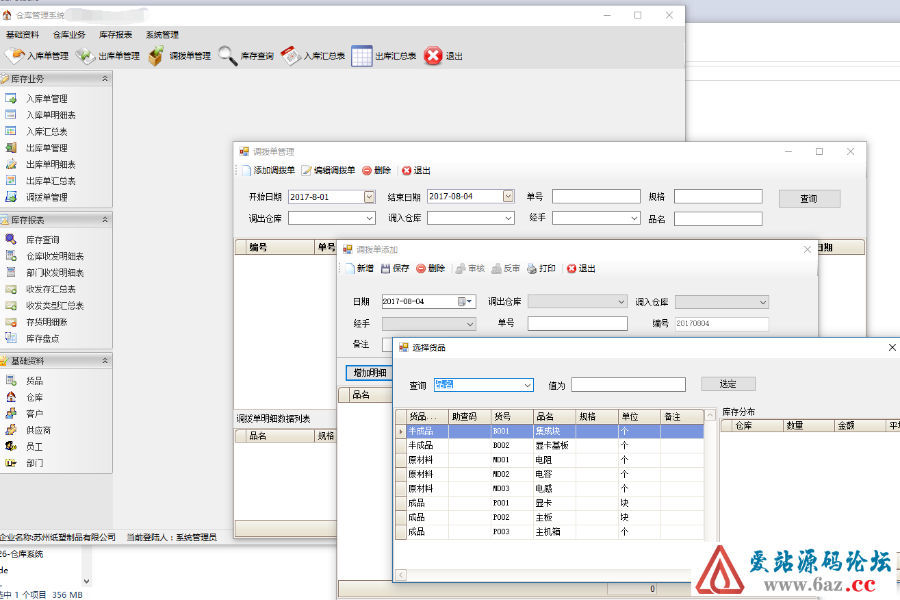Open 货品 under 基础资料 in the sidebar
Viewport: 900px width, 600px height.
pos(34,381)
